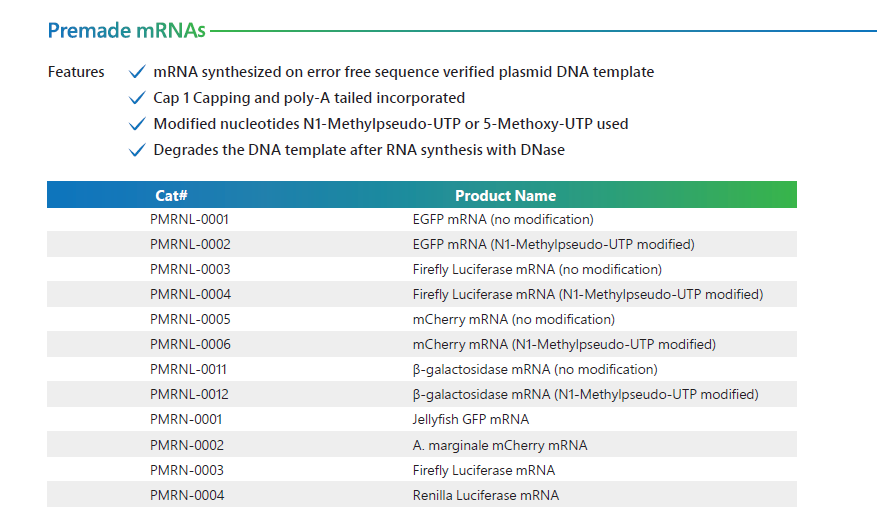Click the checkmark beside Modified nucleotides feature

(x=137, y=124)
